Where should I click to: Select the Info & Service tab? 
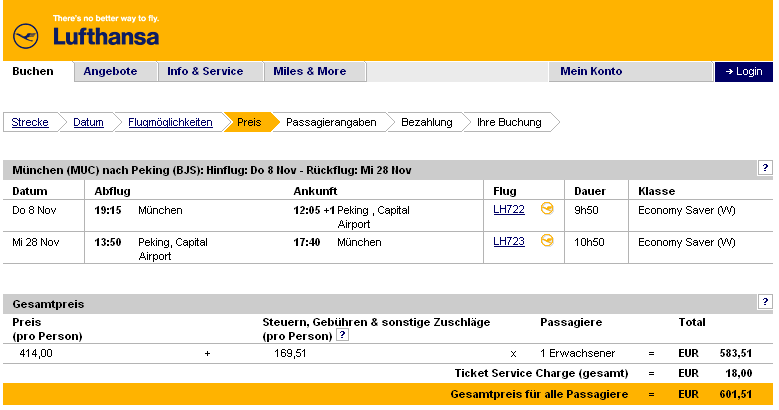(x=205, y=71)
